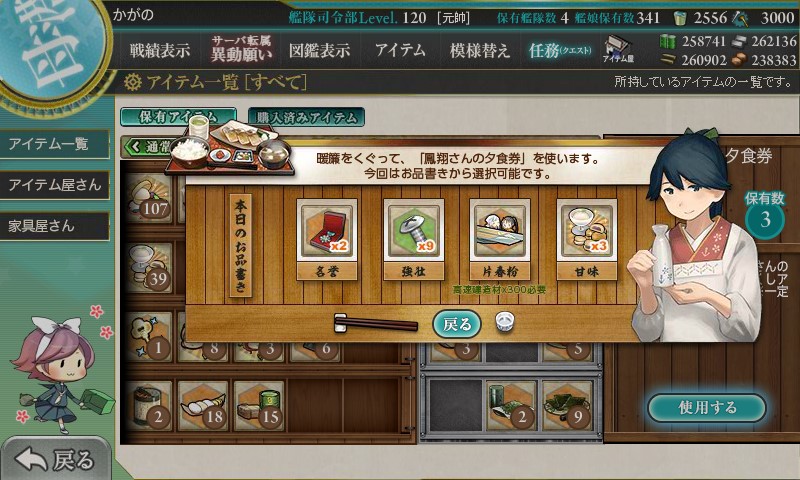Open the アイテム屋 shop icon
This screenshot has width=800, height=480.
coord(618,49)
